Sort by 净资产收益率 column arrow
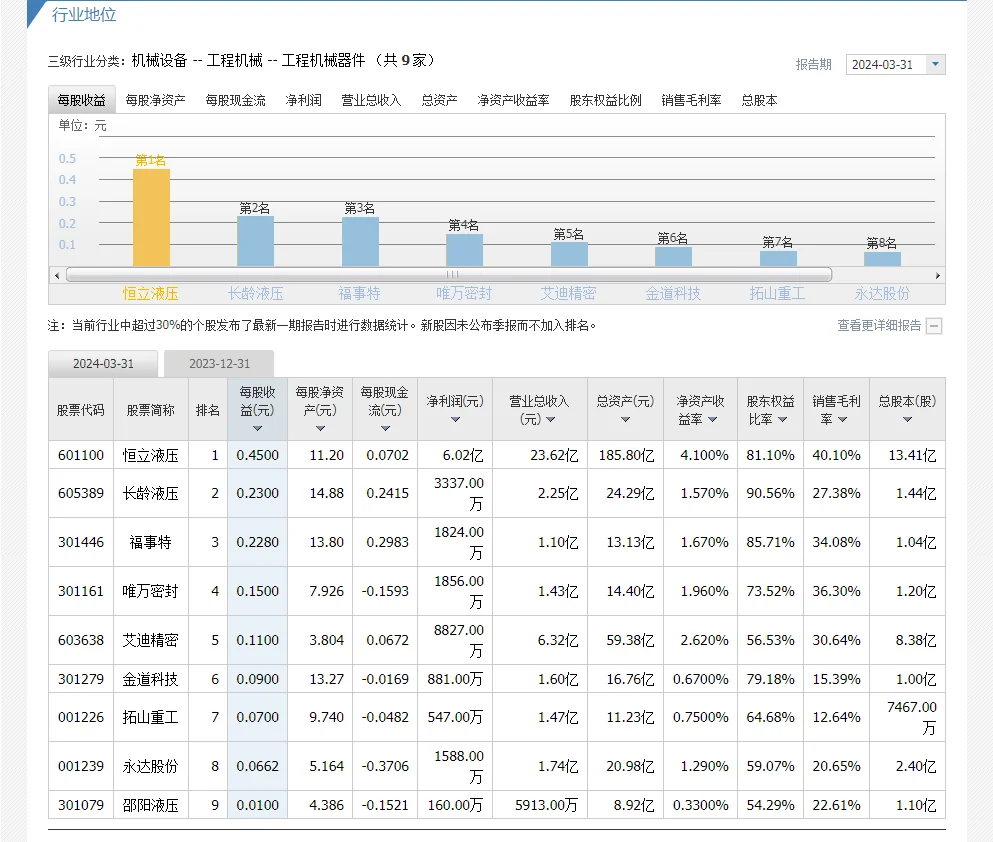This screenshot has width=993, height=842. [x=712, y=420]
